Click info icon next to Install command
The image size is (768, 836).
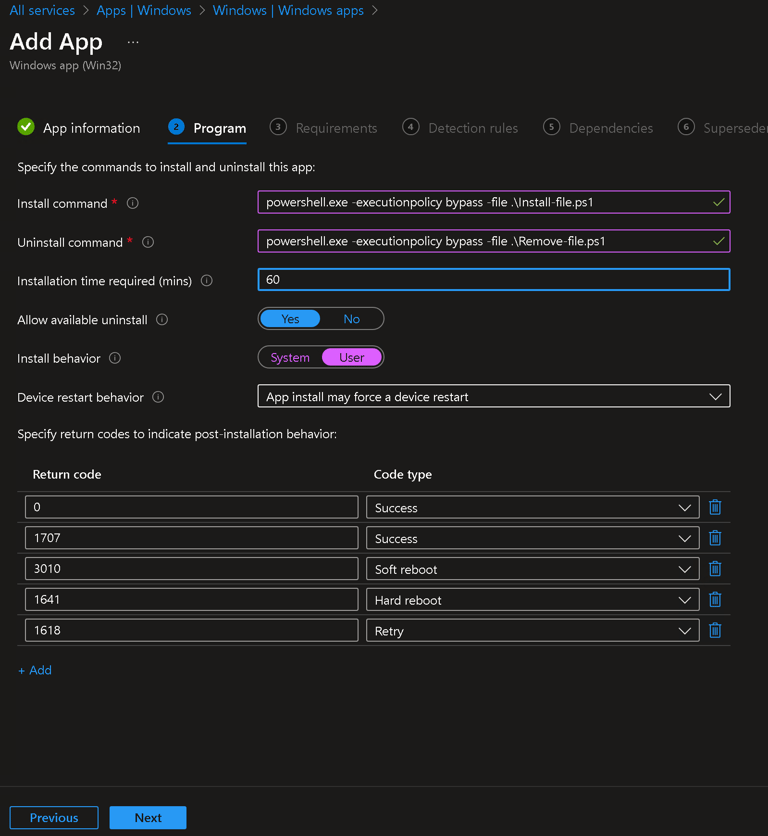[x=132, y=203]
